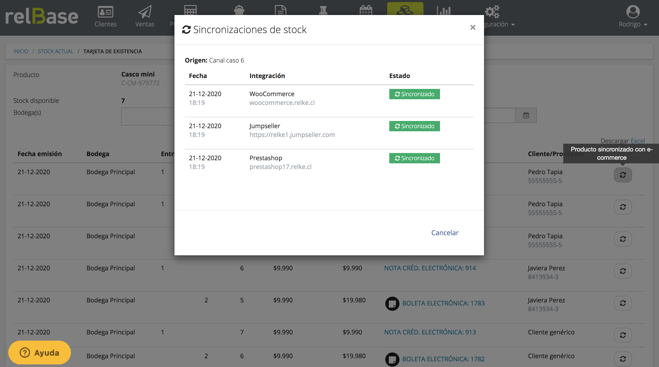Click the Cancelar link in dialog
The height and width of the screenshot is (367, 659).
[445, 232]
